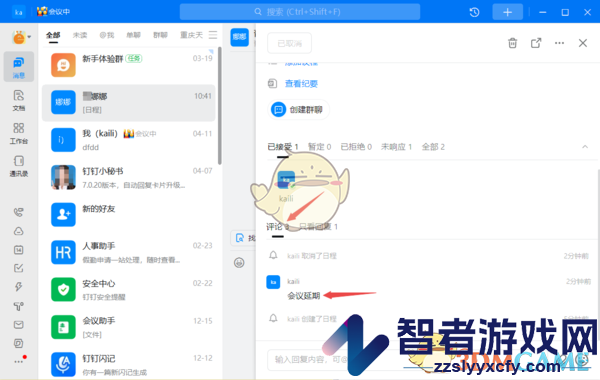Screen dimensions: 600x380
Task: Select the 群聊 filter tab
Action: pos(160,35)
